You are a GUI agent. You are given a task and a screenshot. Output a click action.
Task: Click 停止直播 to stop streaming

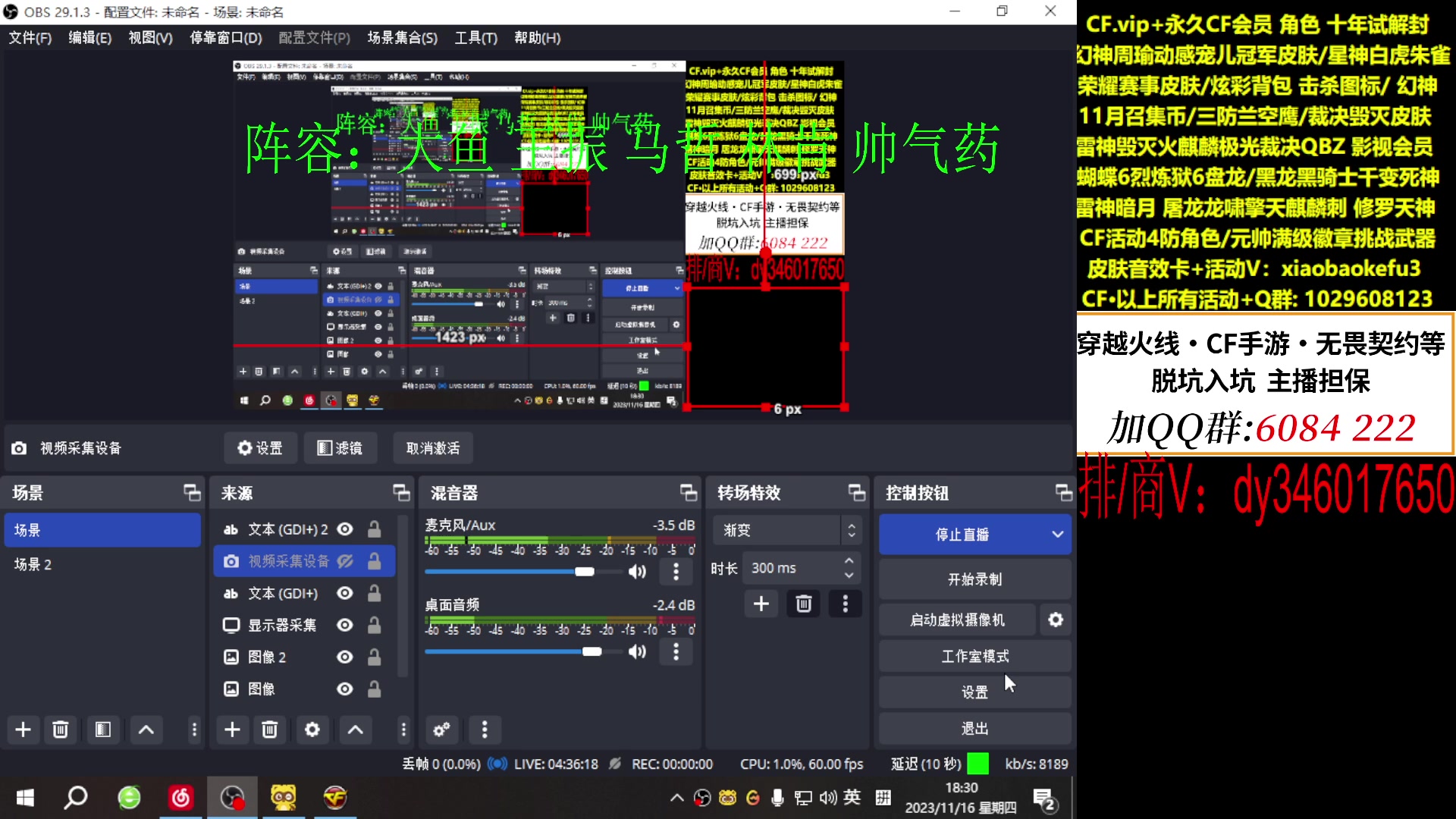(x=962, y=535)
